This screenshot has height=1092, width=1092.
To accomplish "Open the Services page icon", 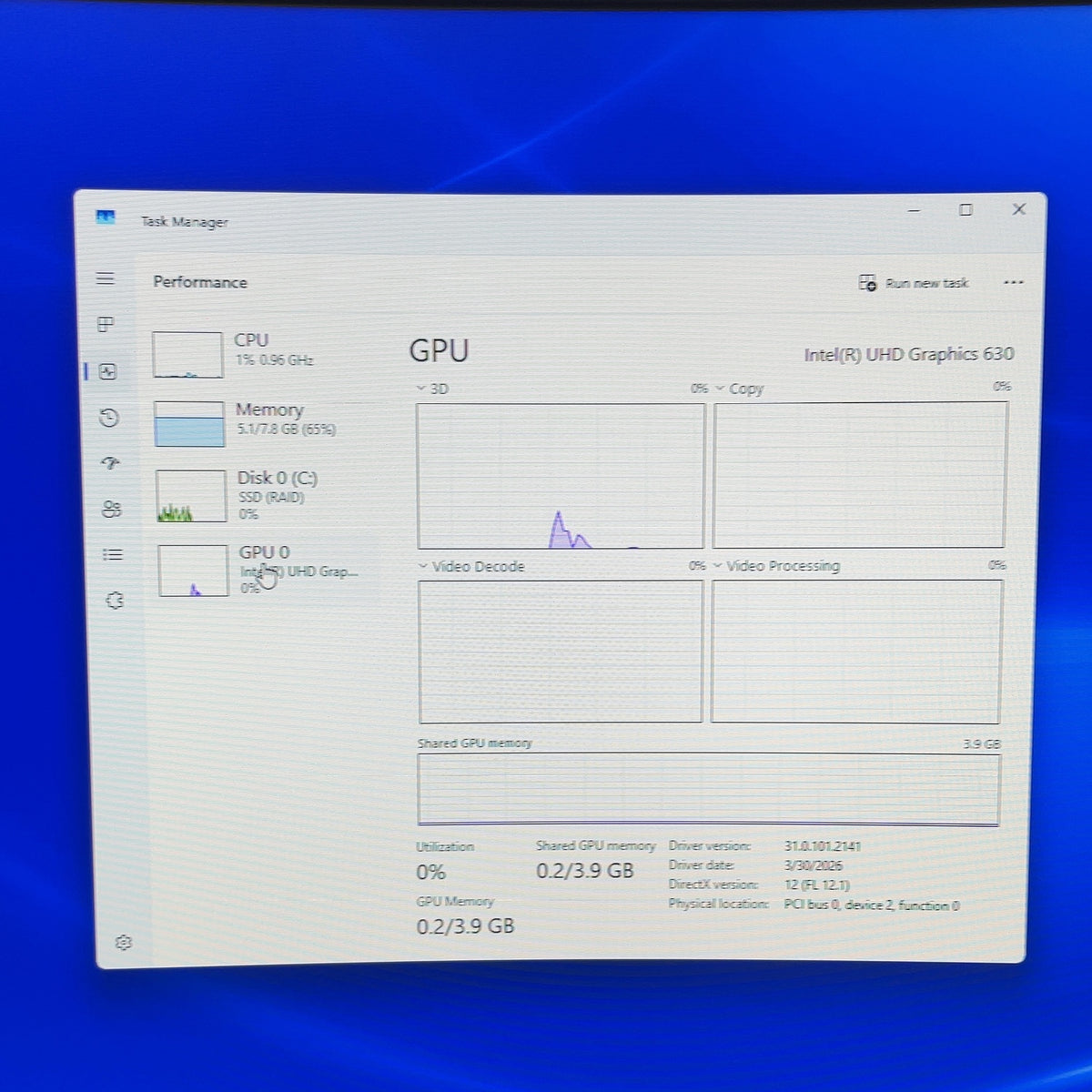I will pyautogui.click(x=115, y=601).
